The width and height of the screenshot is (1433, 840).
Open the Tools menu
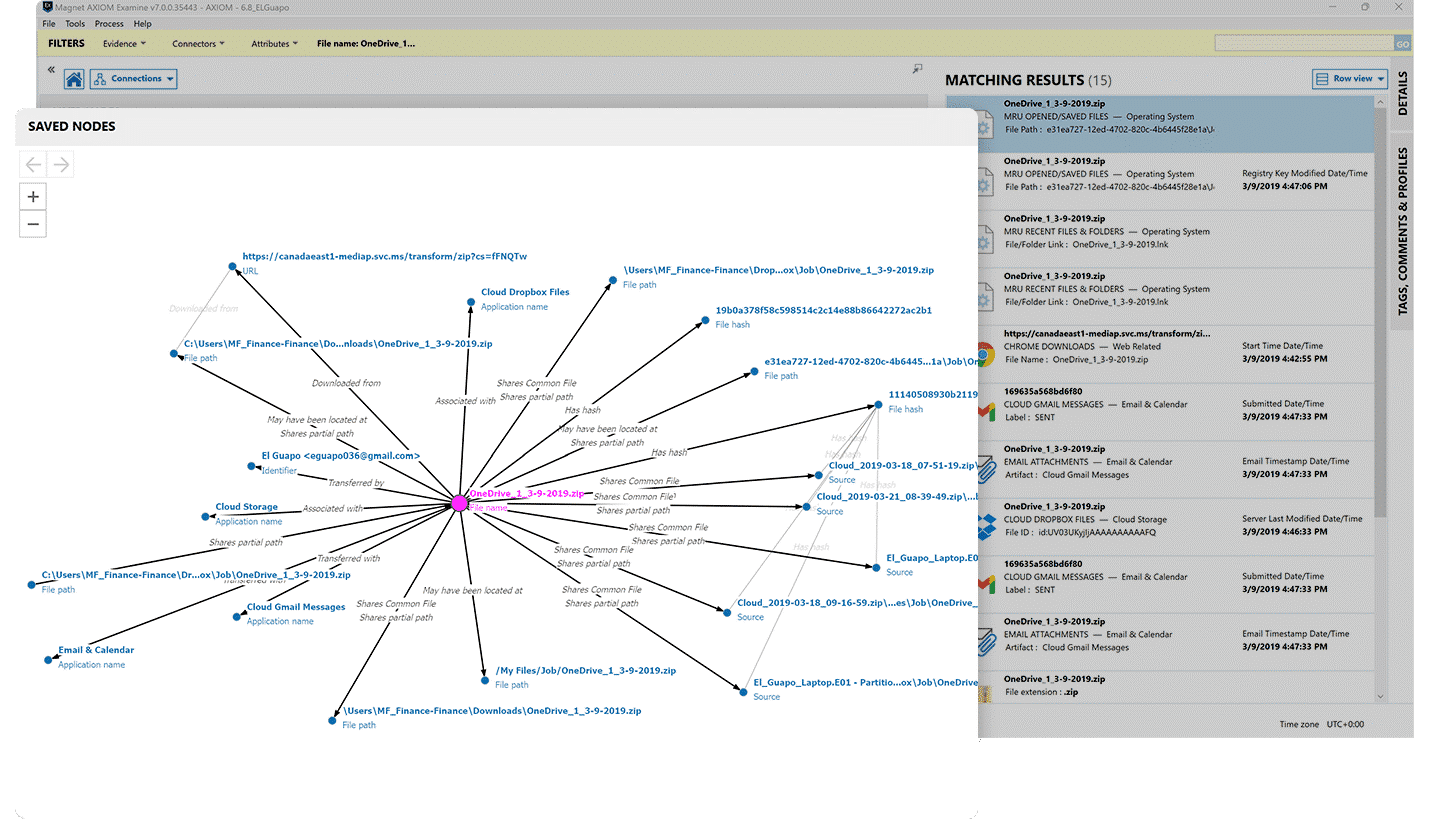(x=75, y=23)
